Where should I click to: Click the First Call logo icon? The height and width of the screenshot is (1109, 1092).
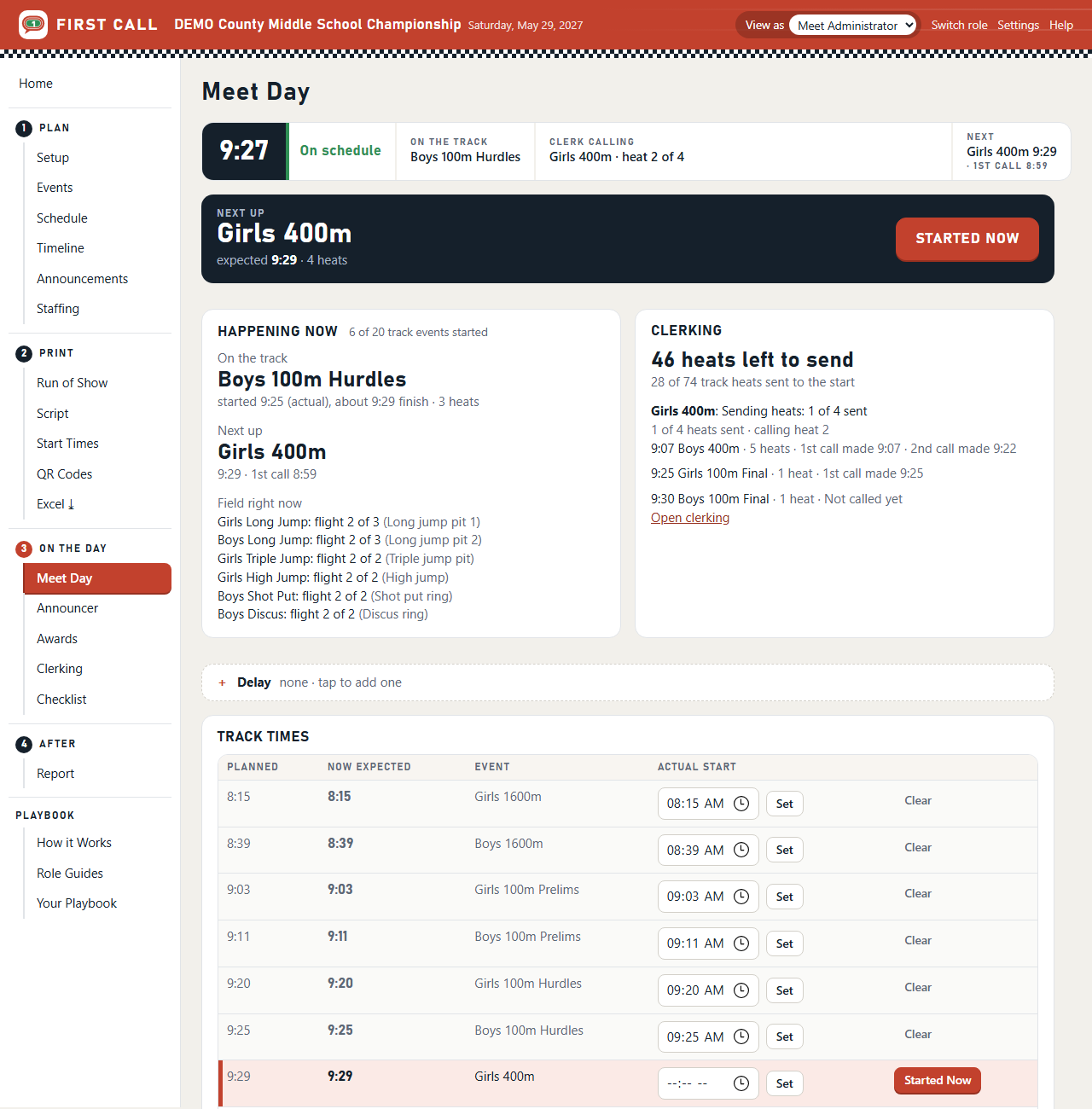pyautogui.click(x=33, y=25)
